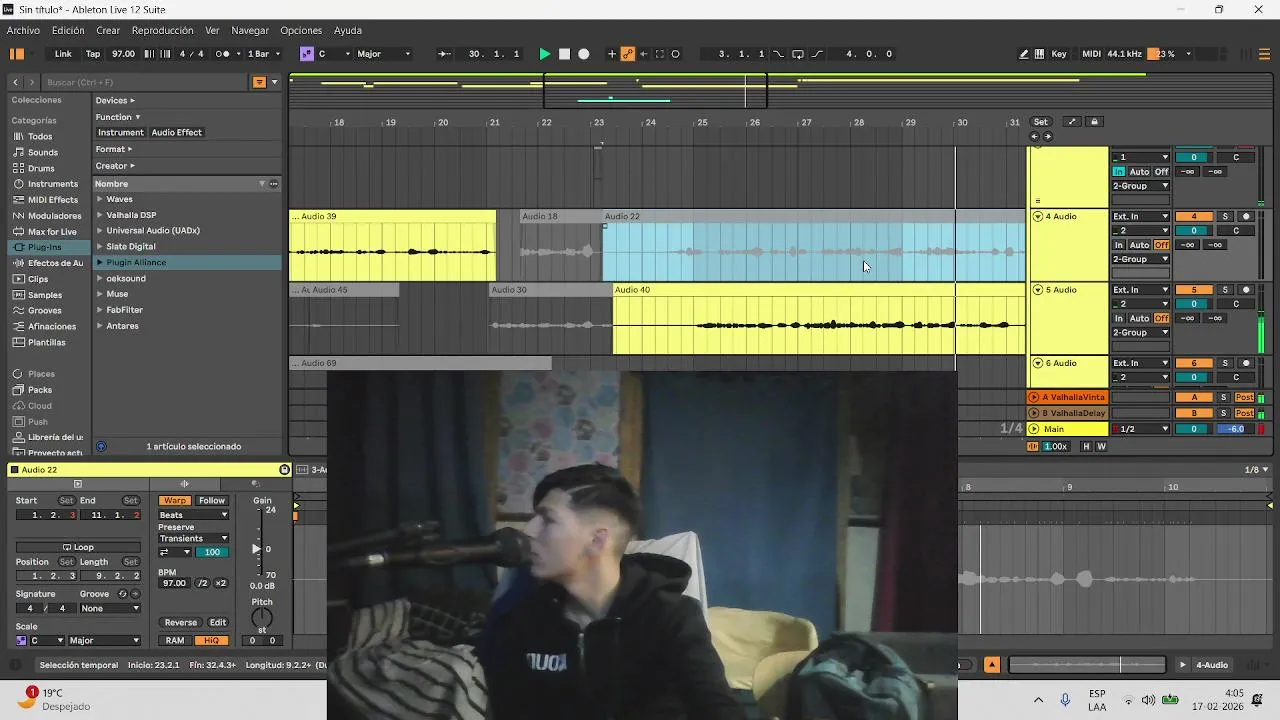Click the Link button
The height and width of the screenshot is (720, 1280).
coord(63,54)
